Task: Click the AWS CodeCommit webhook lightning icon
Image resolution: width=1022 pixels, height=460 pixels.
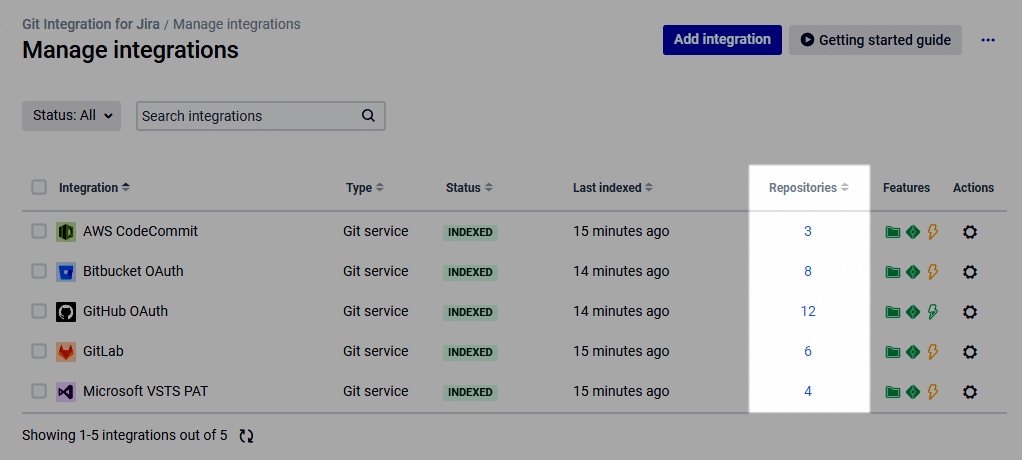Action: [933, 232]
